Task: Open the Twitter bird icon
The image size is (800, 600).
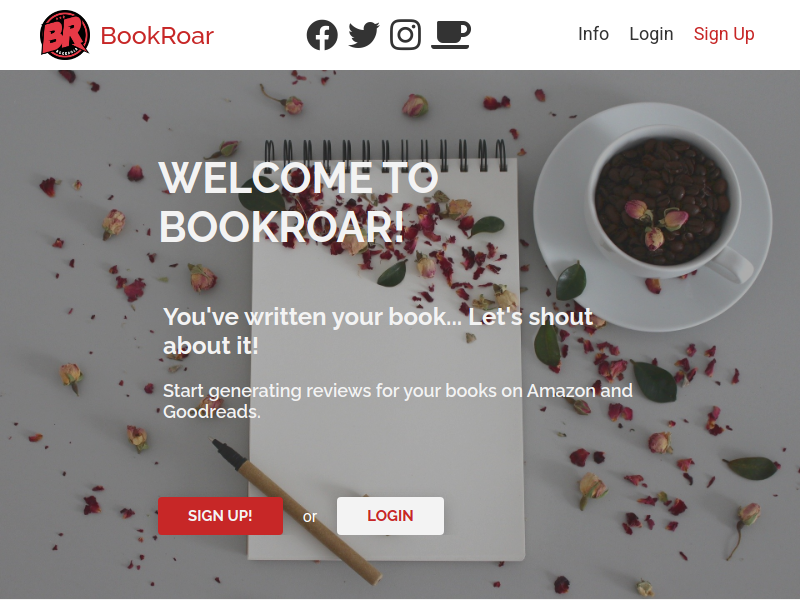Action: [x=364, y=35]
